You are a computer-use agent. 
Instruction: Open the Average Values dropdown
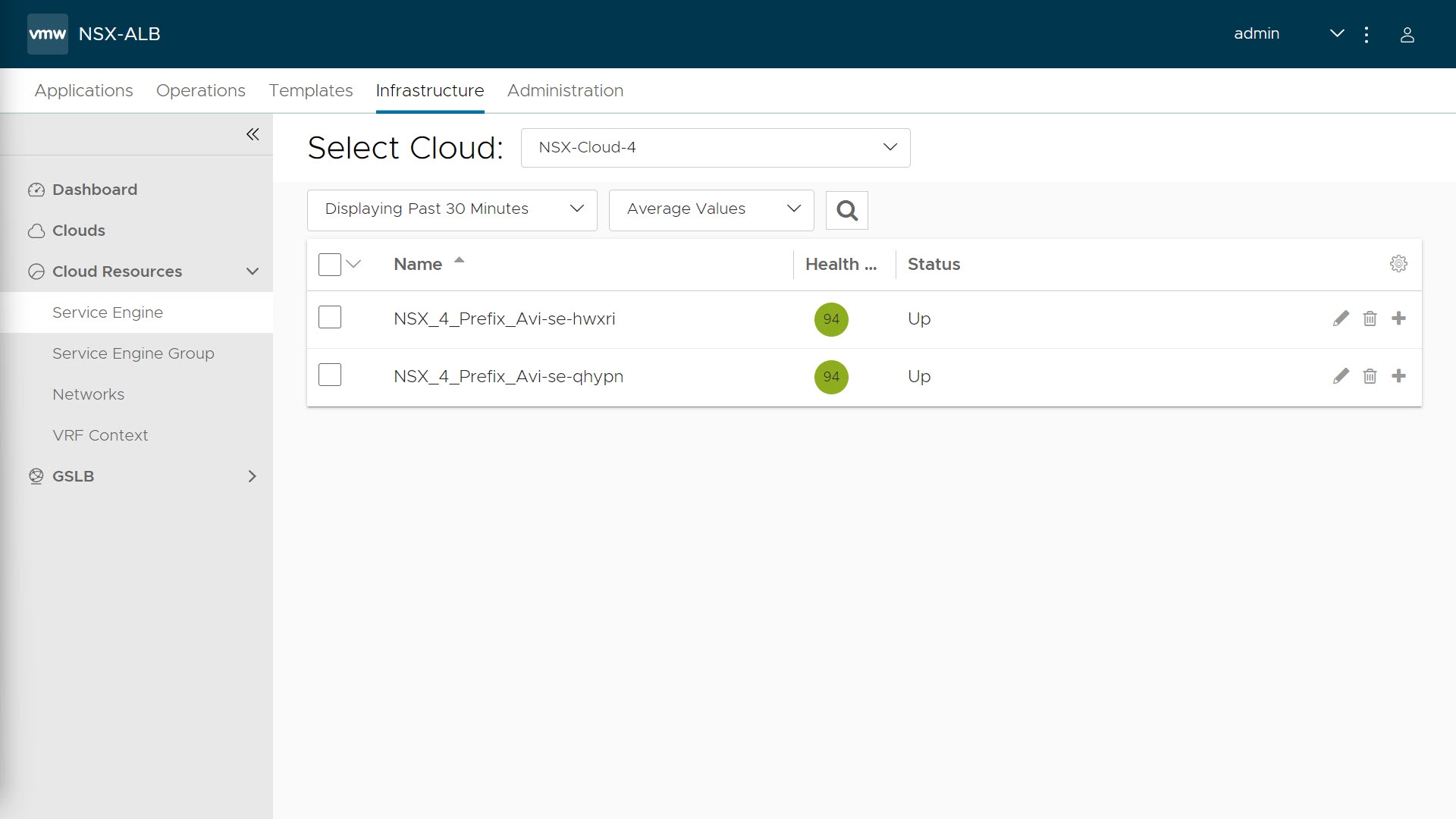tap(711, 209)
